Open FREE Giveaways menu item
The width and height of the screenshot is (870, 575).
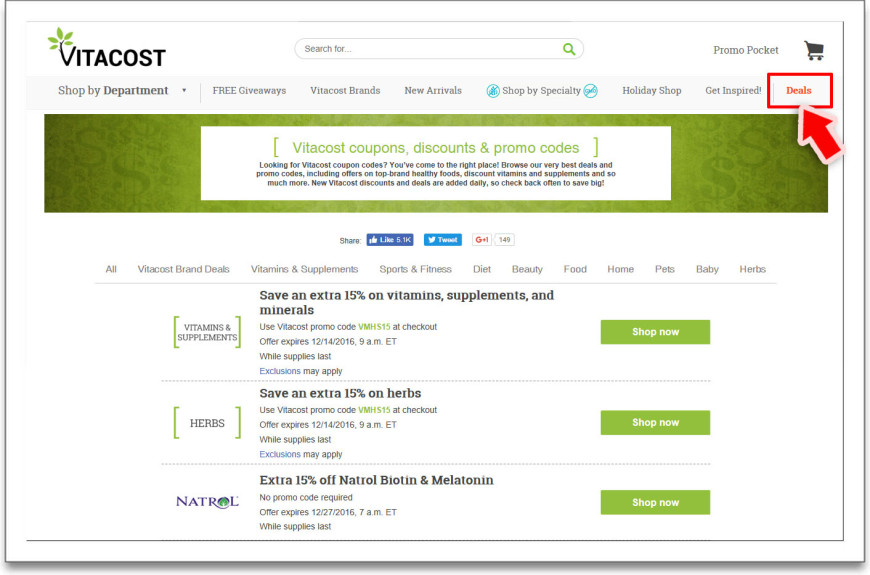pyautogui.click(x=249, y=90)
